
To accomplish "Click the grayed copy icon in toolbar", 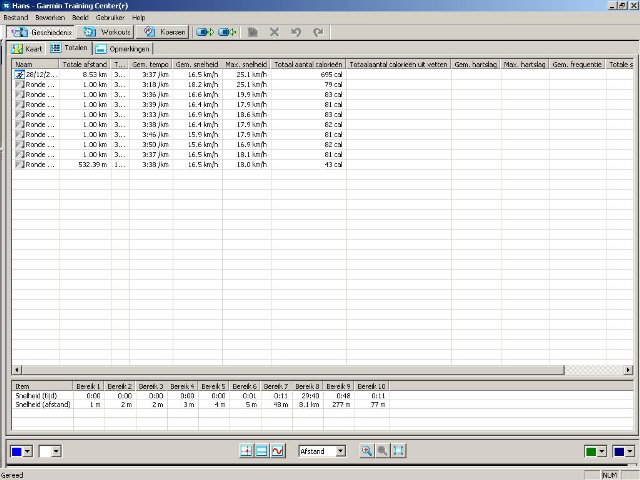I will tap(253, 32).
